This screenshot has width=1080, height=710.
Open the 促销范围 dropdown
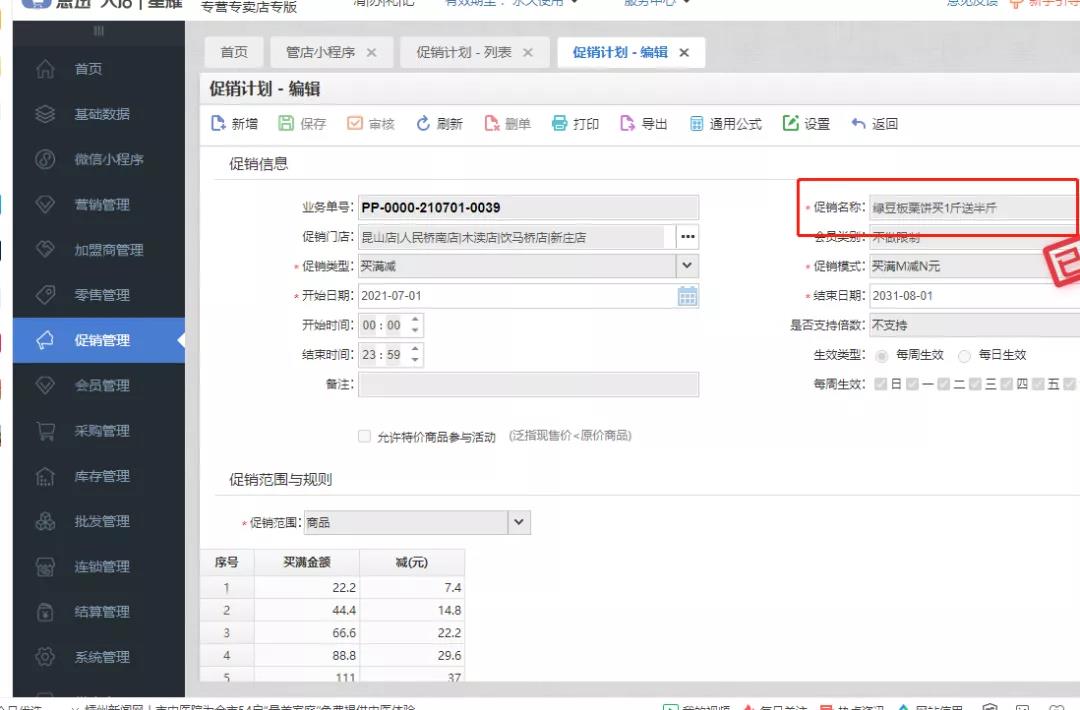[x=518, y=522]
